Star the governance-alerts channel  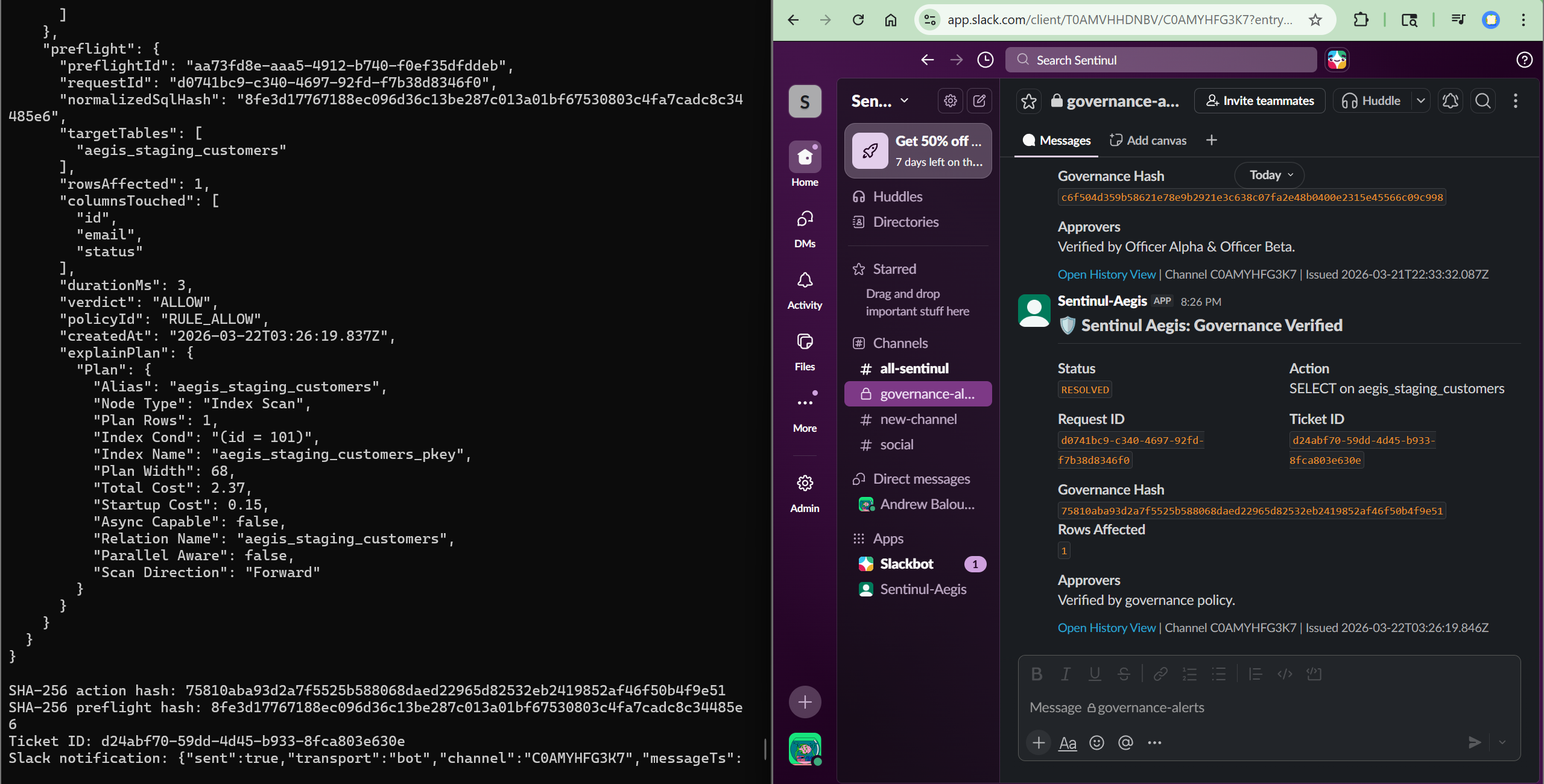(1029, 101)
